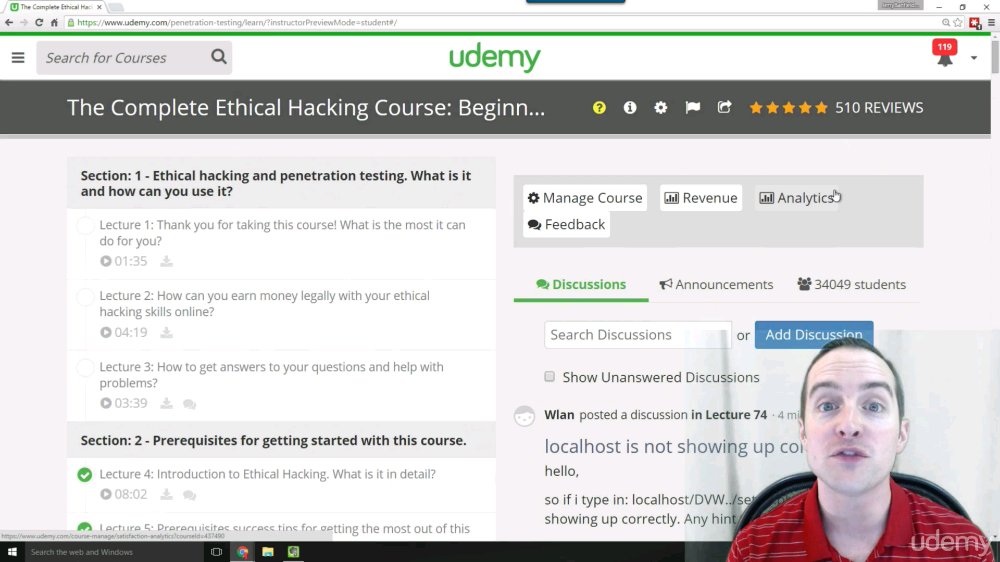Open File Explorer from the taskbar
The width and height of the screenshot is (1000, 562).
click(268, 552)
